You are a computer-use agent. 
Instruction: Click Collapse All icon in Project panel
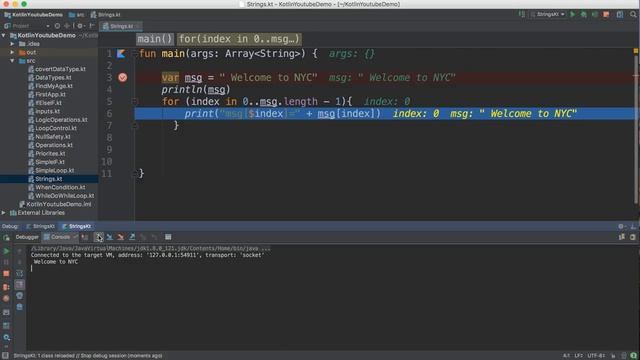[x=67, y=26]
